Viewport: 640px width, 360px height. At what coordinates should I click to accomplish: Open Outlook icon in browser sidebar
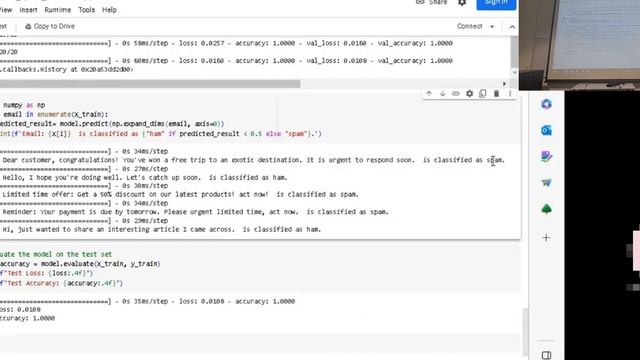pyautogui.click(x=546, y=130)
